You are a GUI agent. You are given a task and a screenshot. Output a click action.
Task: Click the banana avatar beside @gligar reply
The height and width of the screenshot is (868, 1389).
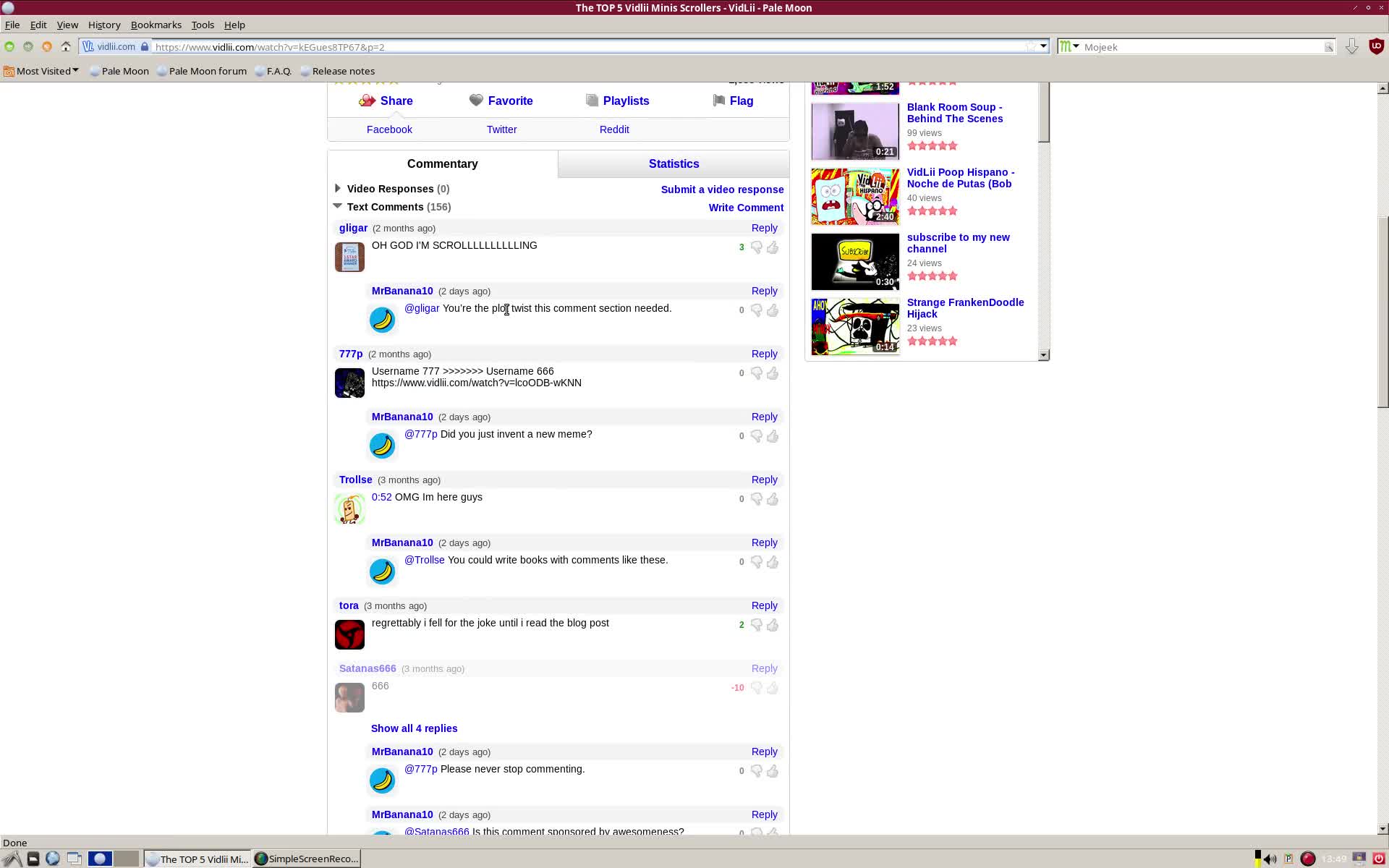pos(382,320)
